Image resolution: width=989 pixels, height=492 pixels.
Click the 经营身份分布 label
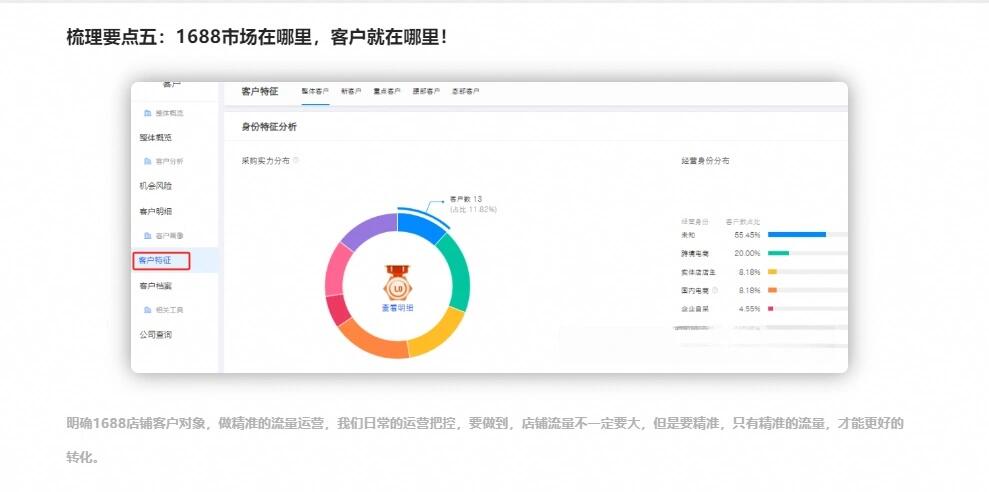pyautogui.click(x=705, y=160)
